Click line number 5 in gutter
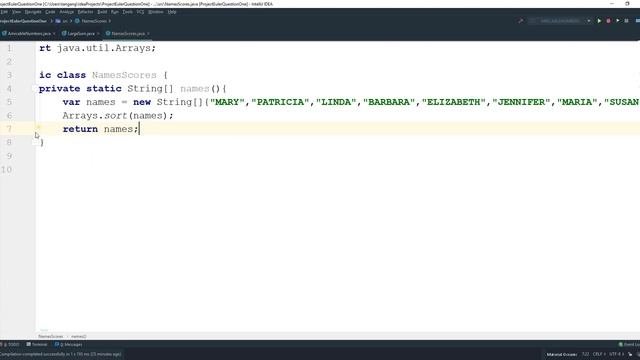The width and height of the screenshot is (640, 360). (9, 102)
